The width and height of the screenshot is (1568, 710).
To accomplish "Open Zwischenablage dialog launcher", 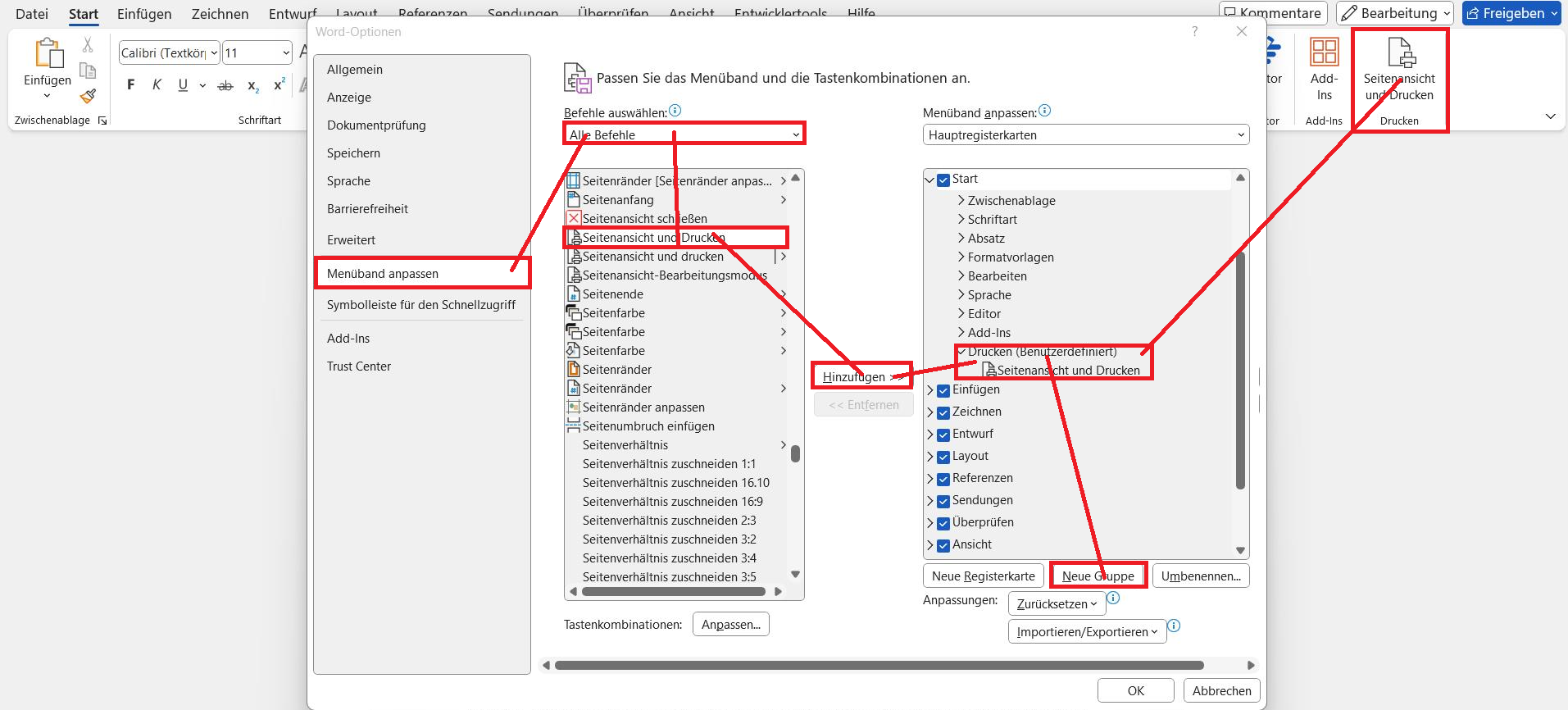I will click(x=102, y=121).
